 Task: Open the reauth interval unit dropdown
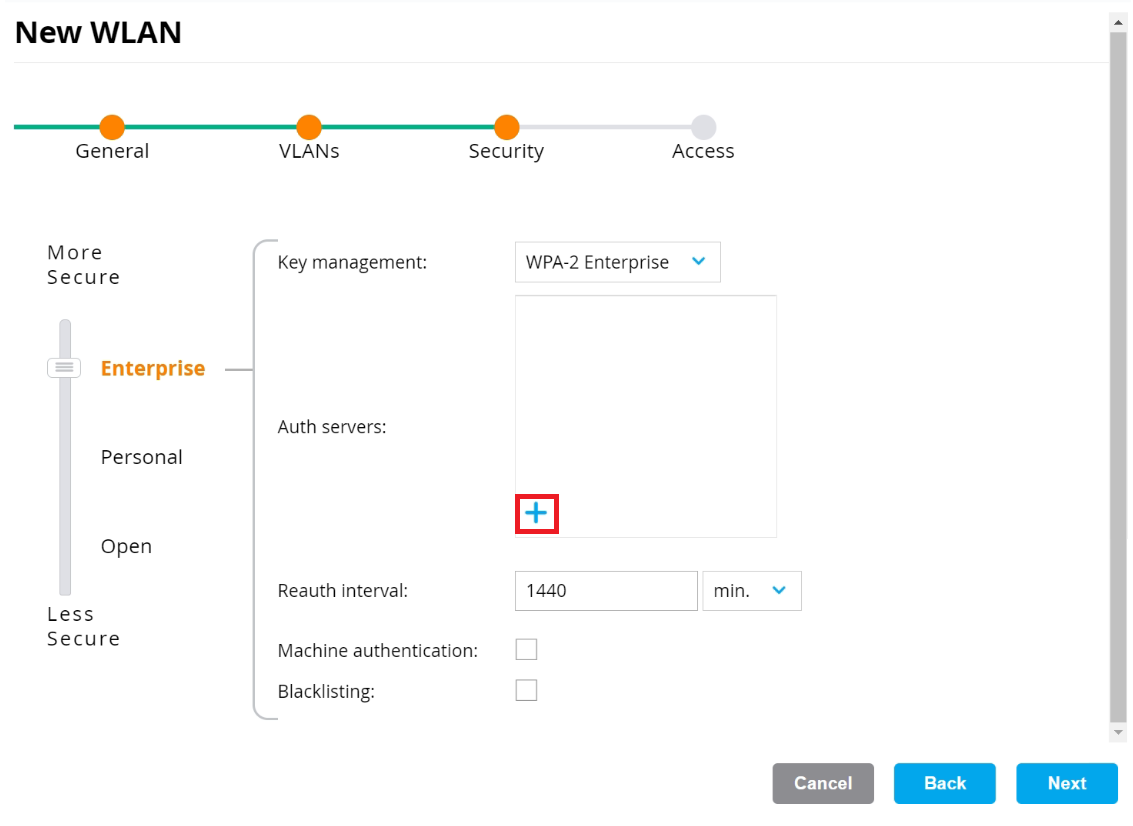pyautogui.click(x=751, y=591)
